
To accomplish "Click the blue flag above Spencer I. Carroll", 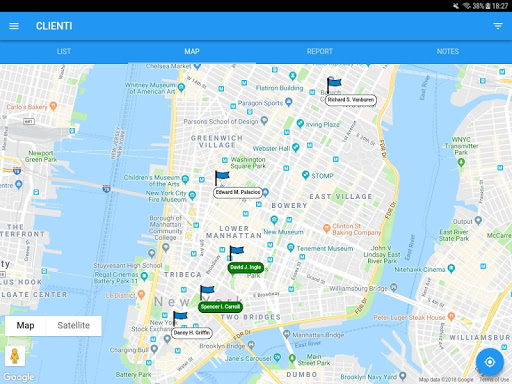I will (x=207, y=293).
